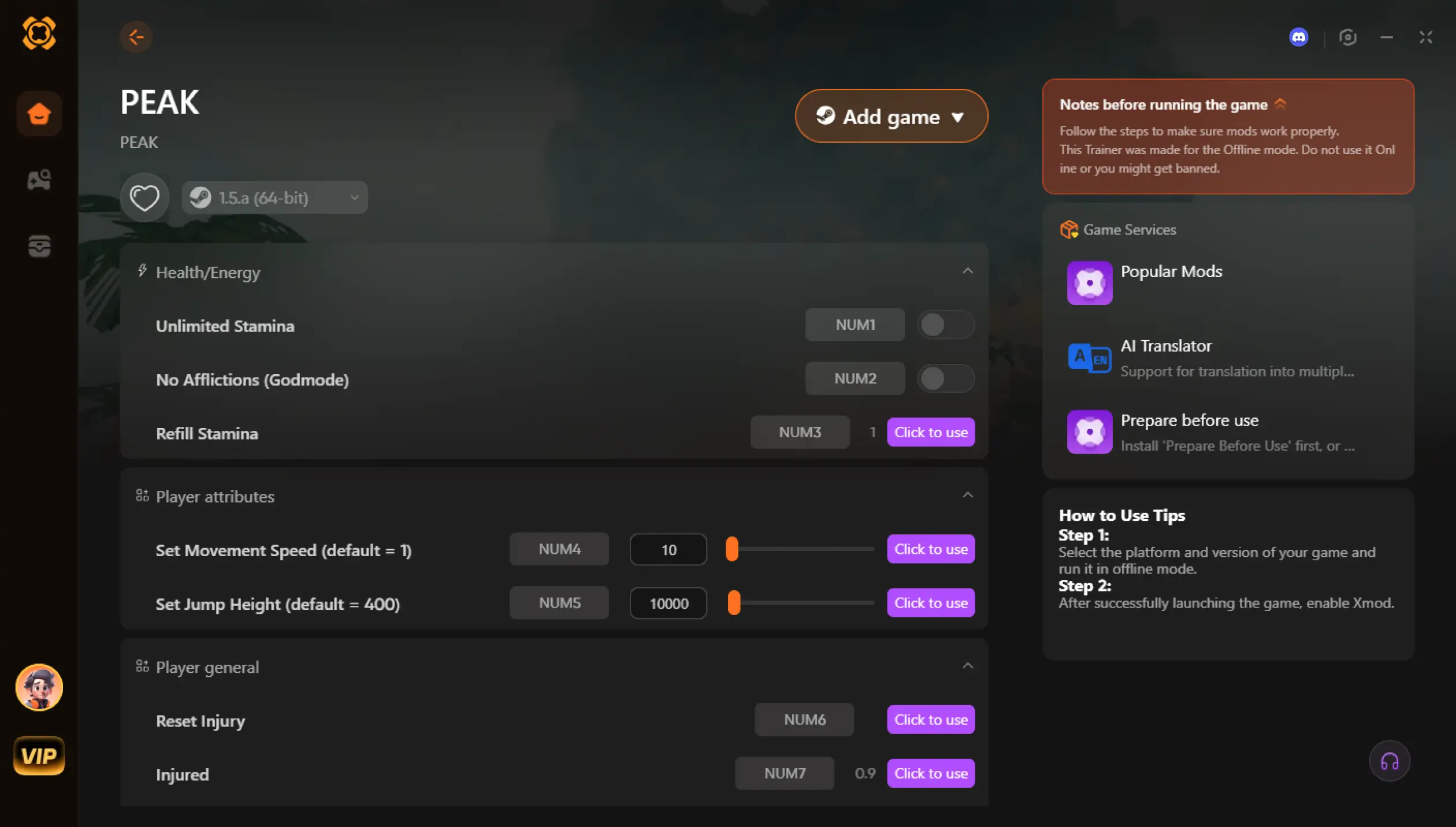Open the headset support icon
Viewport: 1456px width, 827px height.
click(1389, 761)
